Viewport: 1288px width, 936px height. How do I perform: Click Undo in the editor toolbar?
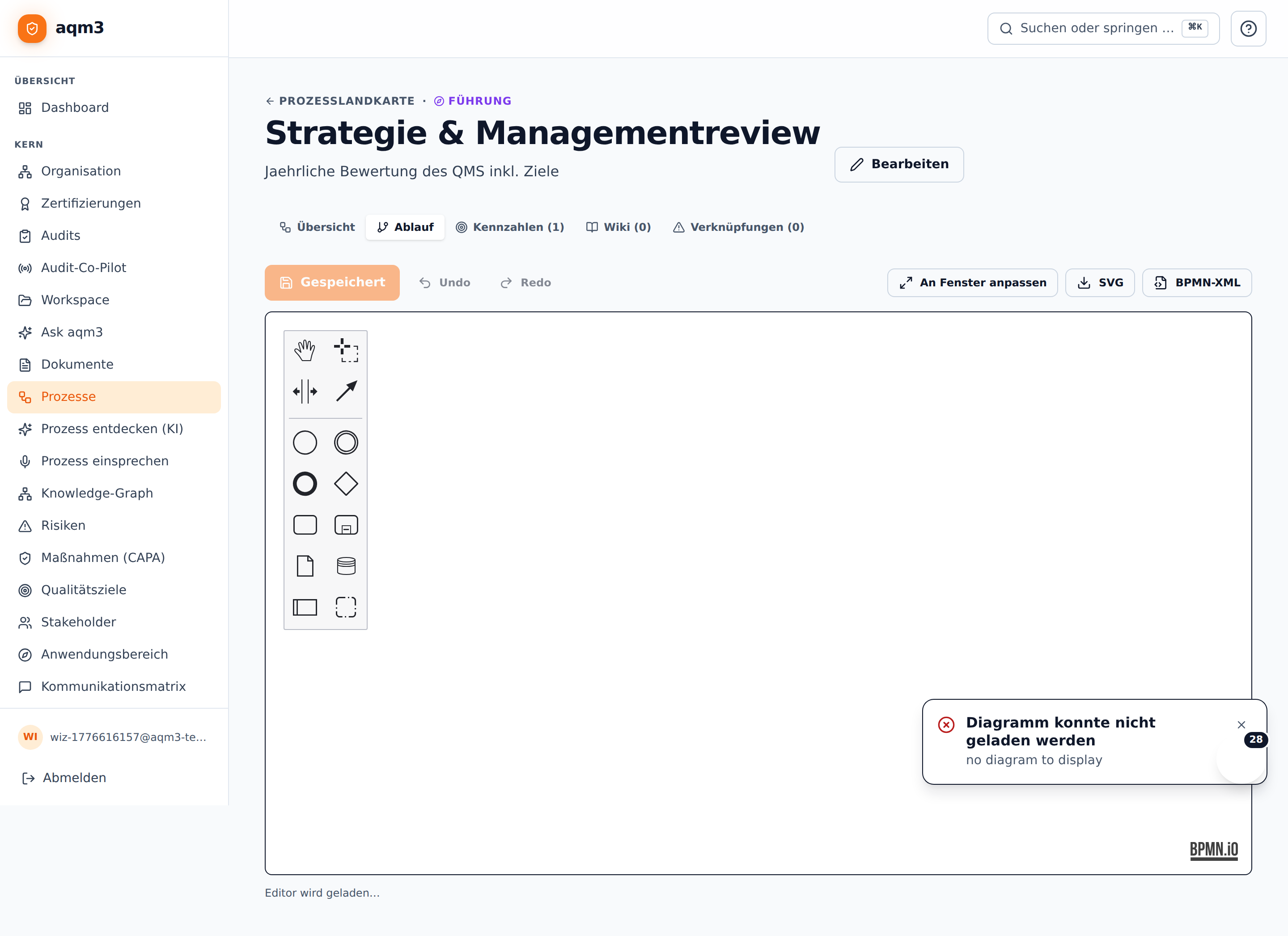coord(445,283)
